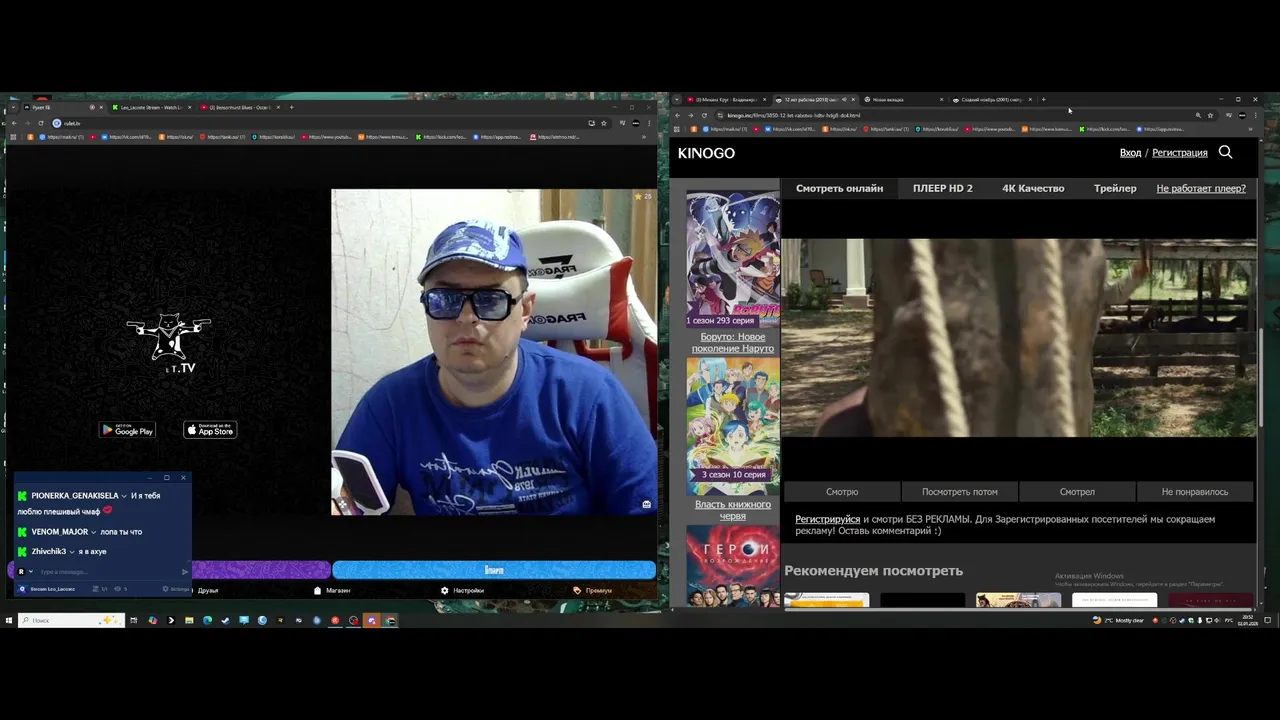
Task: Click the gift icon on the webcam video
Action: click(x=647, y=504)
